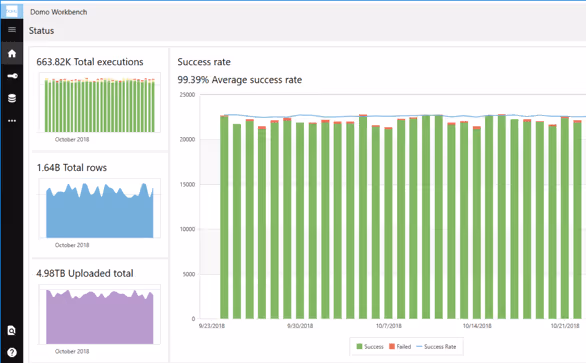This screenshot has height=363, width=586.
Task: Open the More ellipsis menu
Action: tap(12, 121)
